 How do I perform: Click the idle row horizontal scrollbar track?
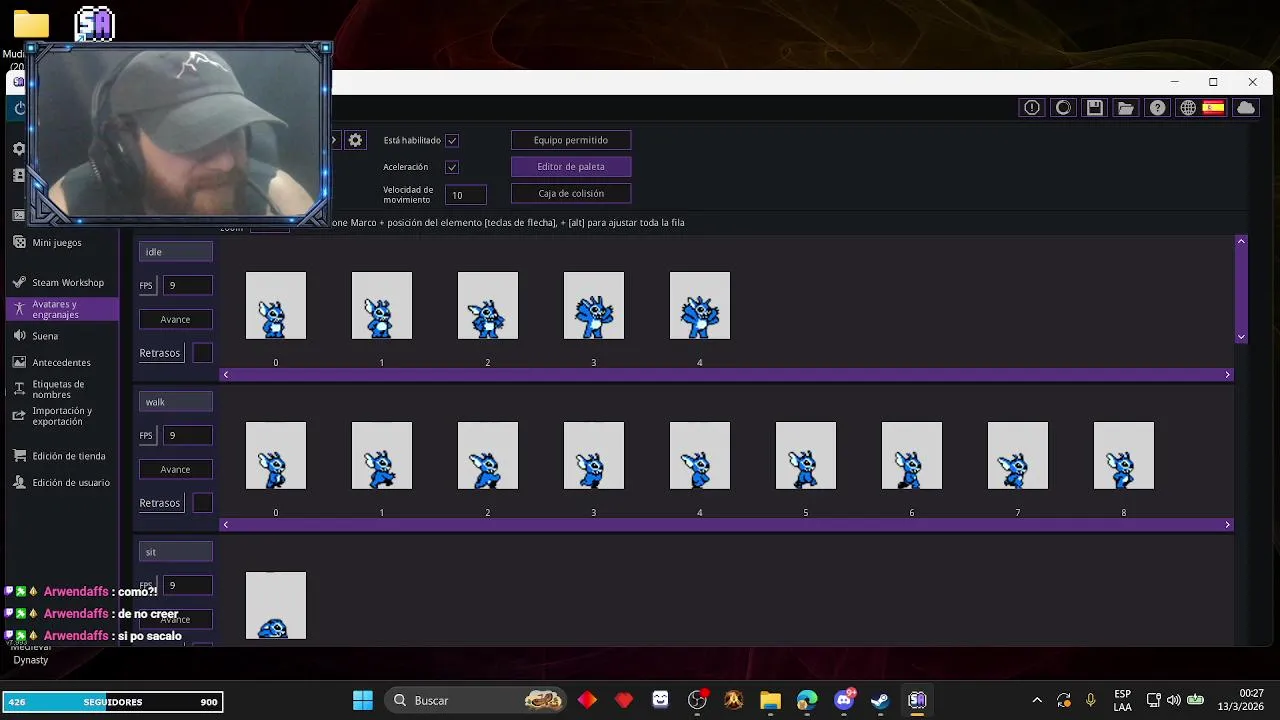[726, 375]
